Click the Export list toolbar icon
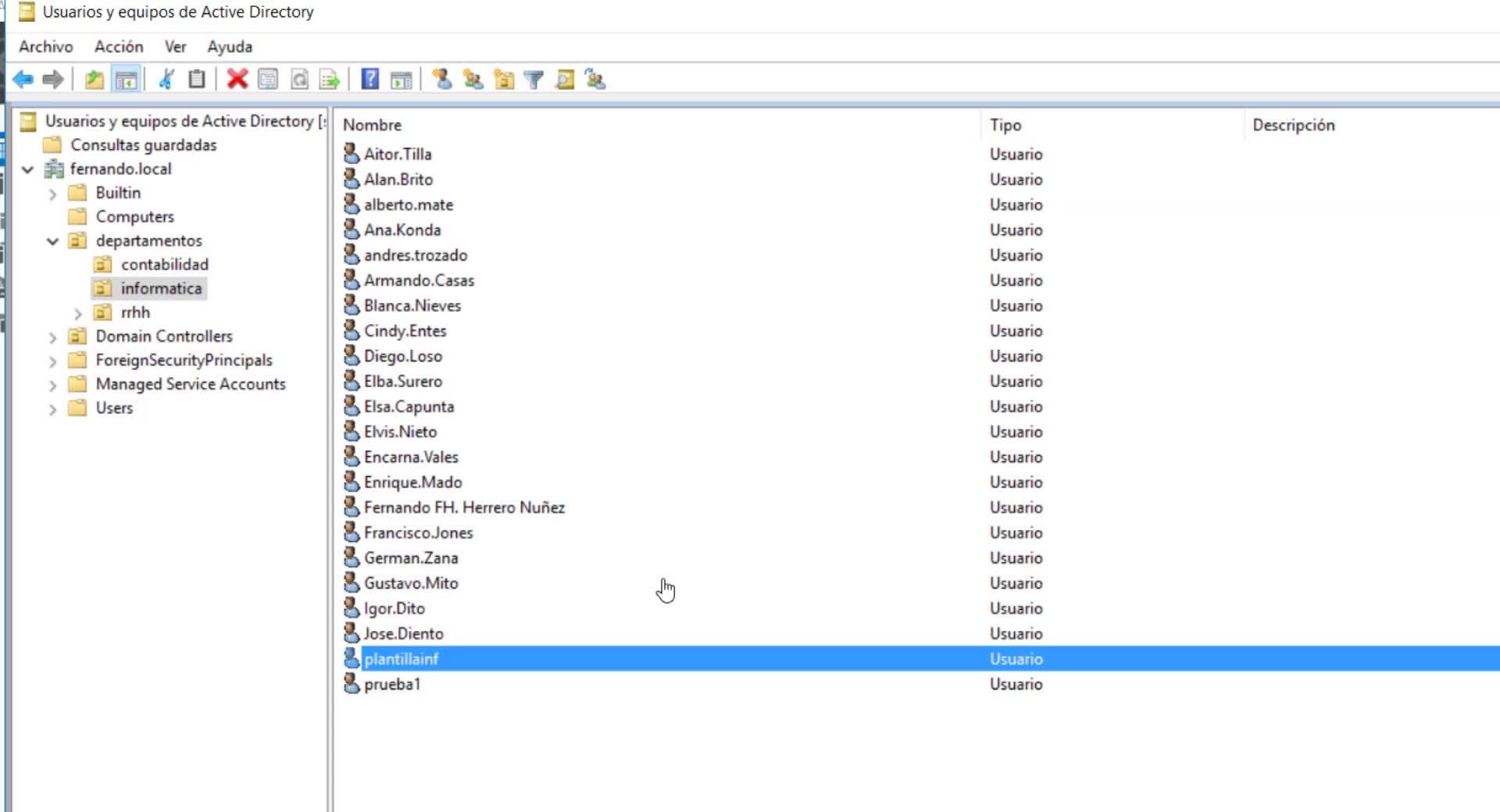 [330, 79]
